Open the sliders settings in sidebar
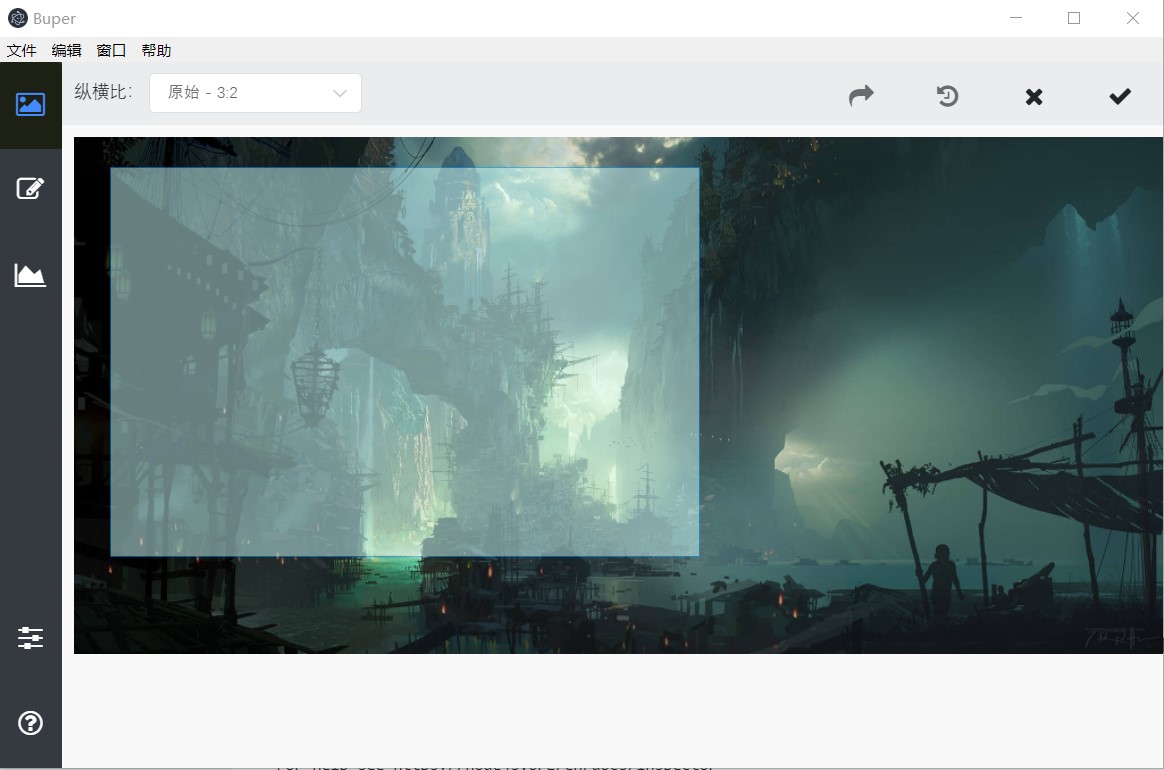The image size is (1164, 770). 30,638
